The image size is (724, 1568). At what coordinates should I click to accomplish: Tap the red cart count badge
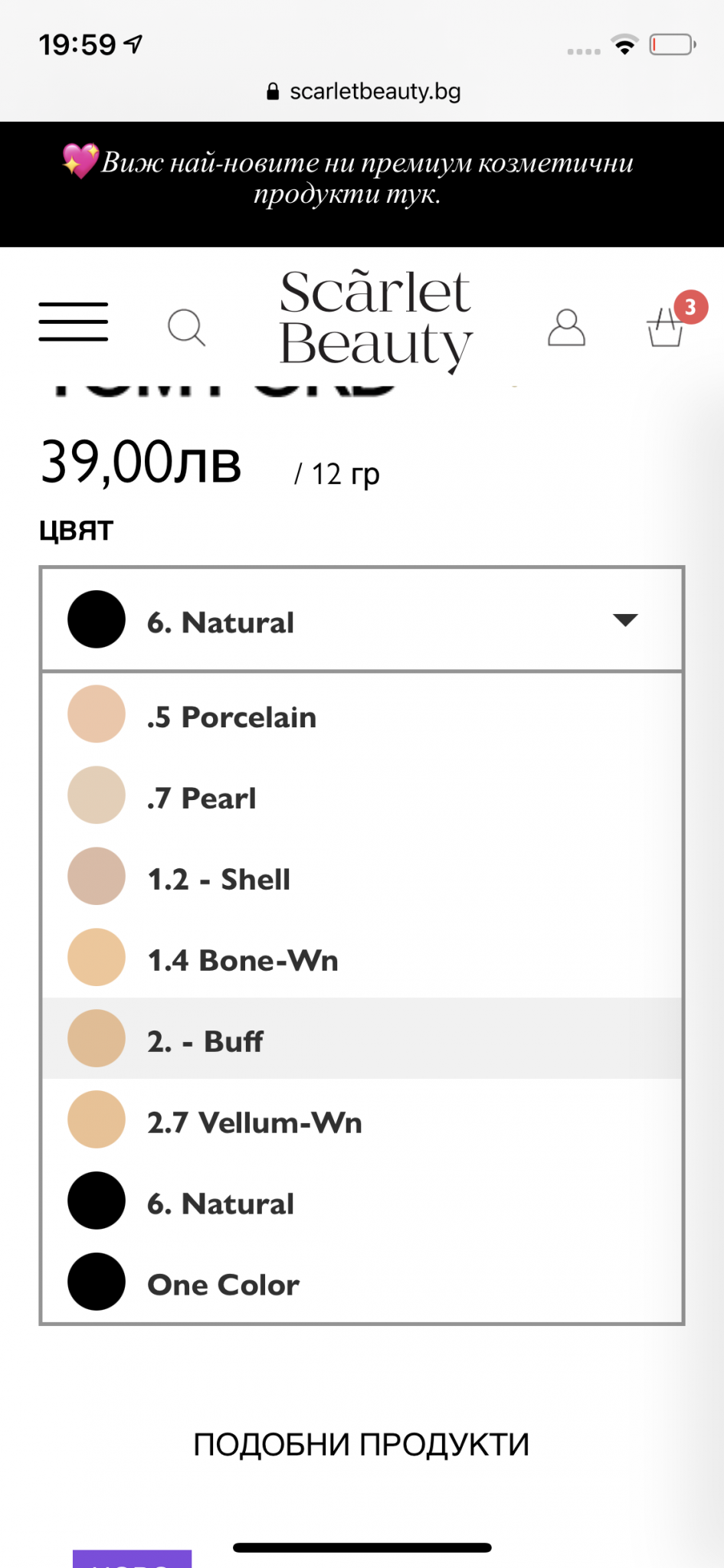click(x=690, y=307)
